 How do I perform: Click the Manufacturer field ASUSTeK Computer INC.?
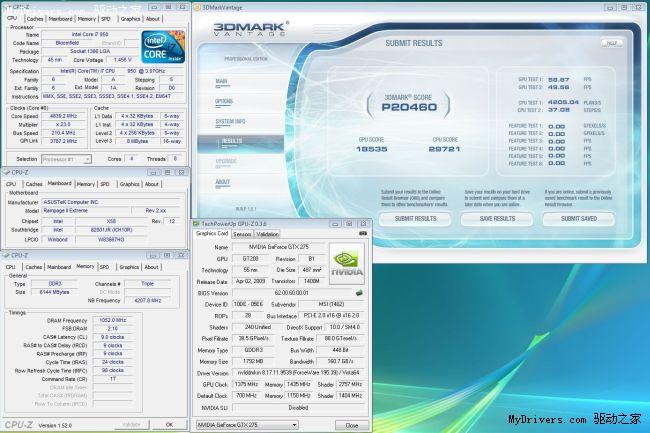(x=112, y=202)
